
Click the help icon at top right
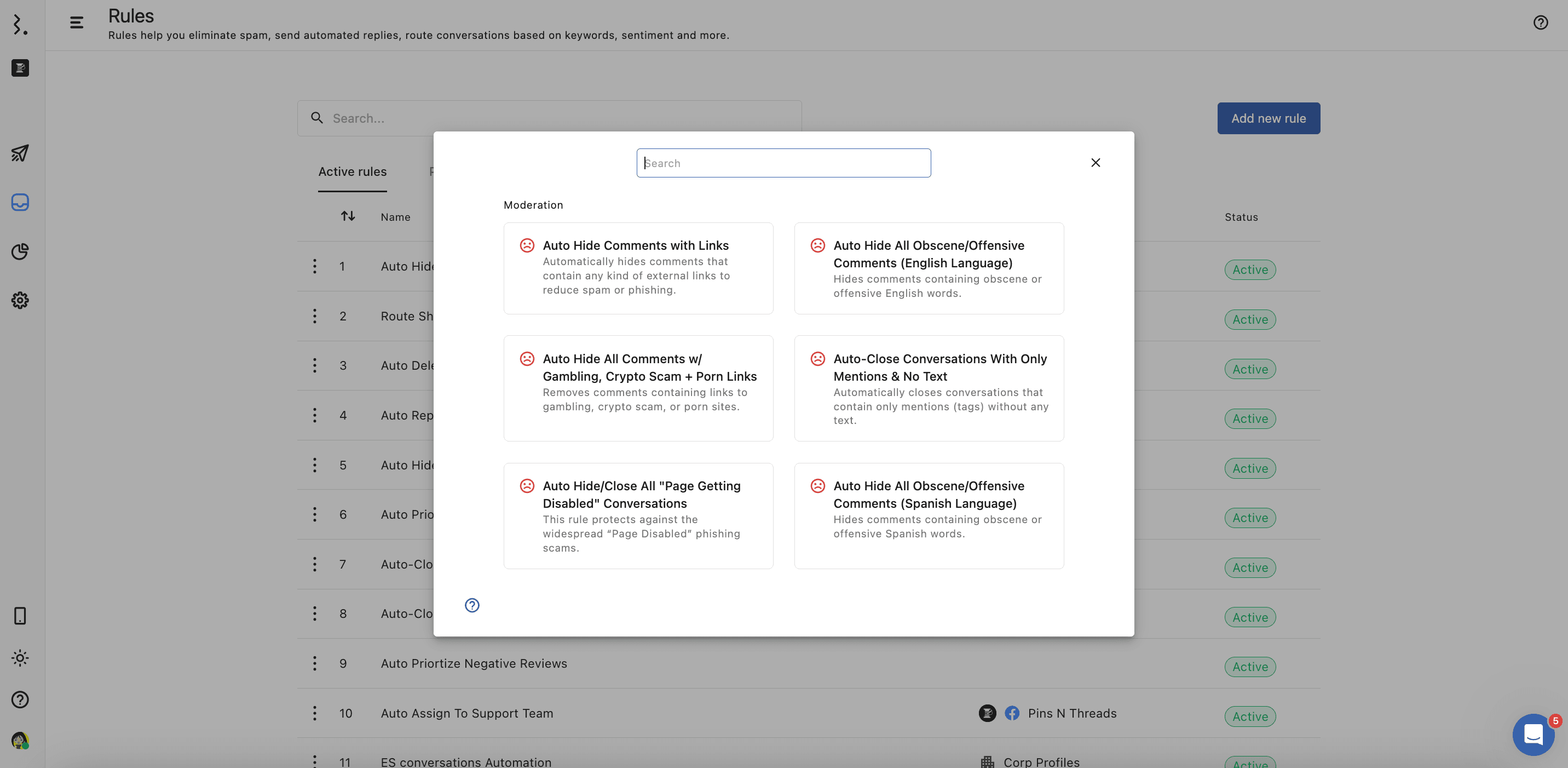click(x=1540, y=22)
